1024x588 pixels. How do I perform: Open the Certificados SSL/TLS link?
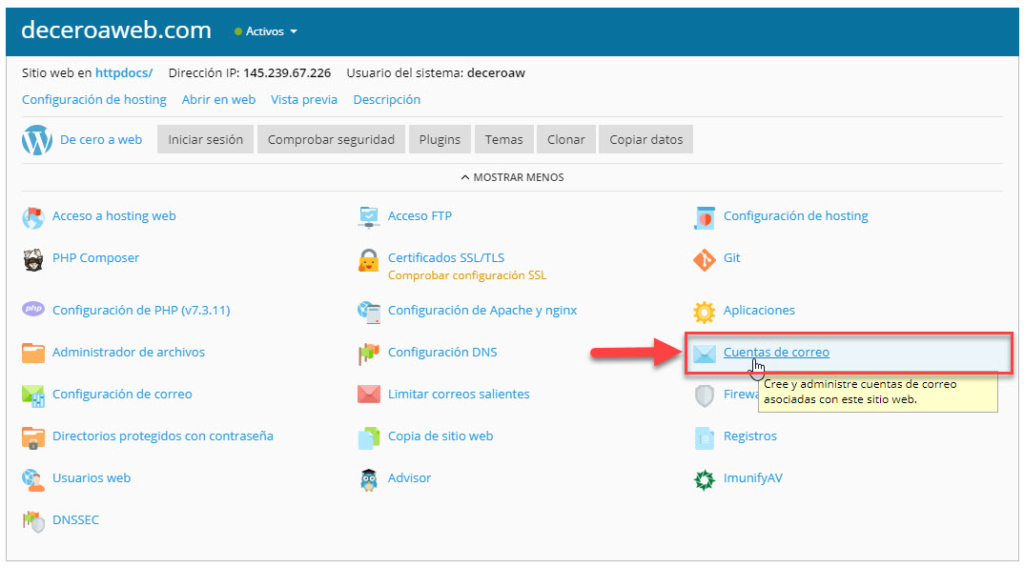tap(446, 257)
